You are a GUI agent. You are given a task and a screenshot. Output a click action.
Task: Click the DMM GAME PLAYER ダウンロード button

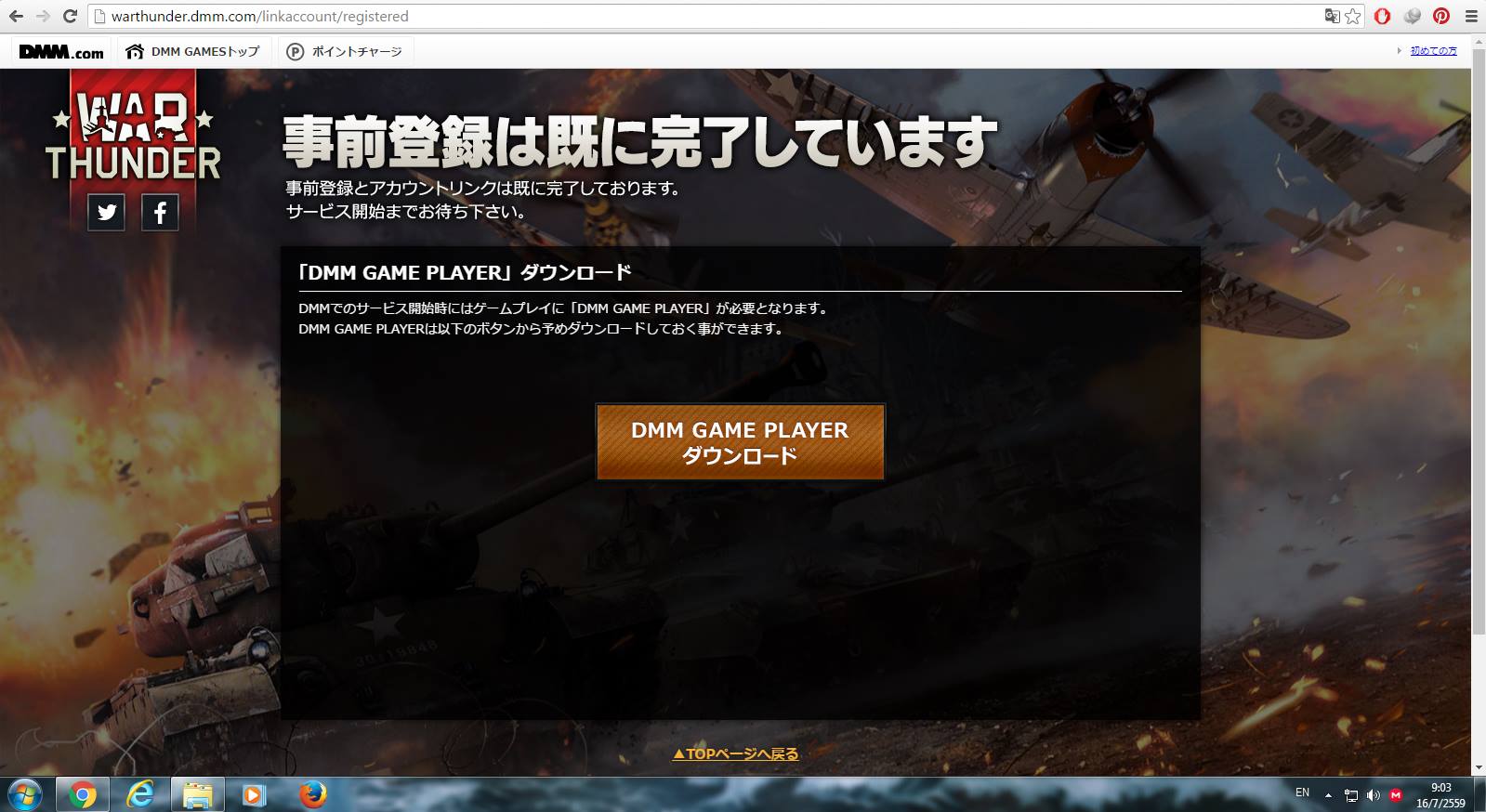coord(740,442)
